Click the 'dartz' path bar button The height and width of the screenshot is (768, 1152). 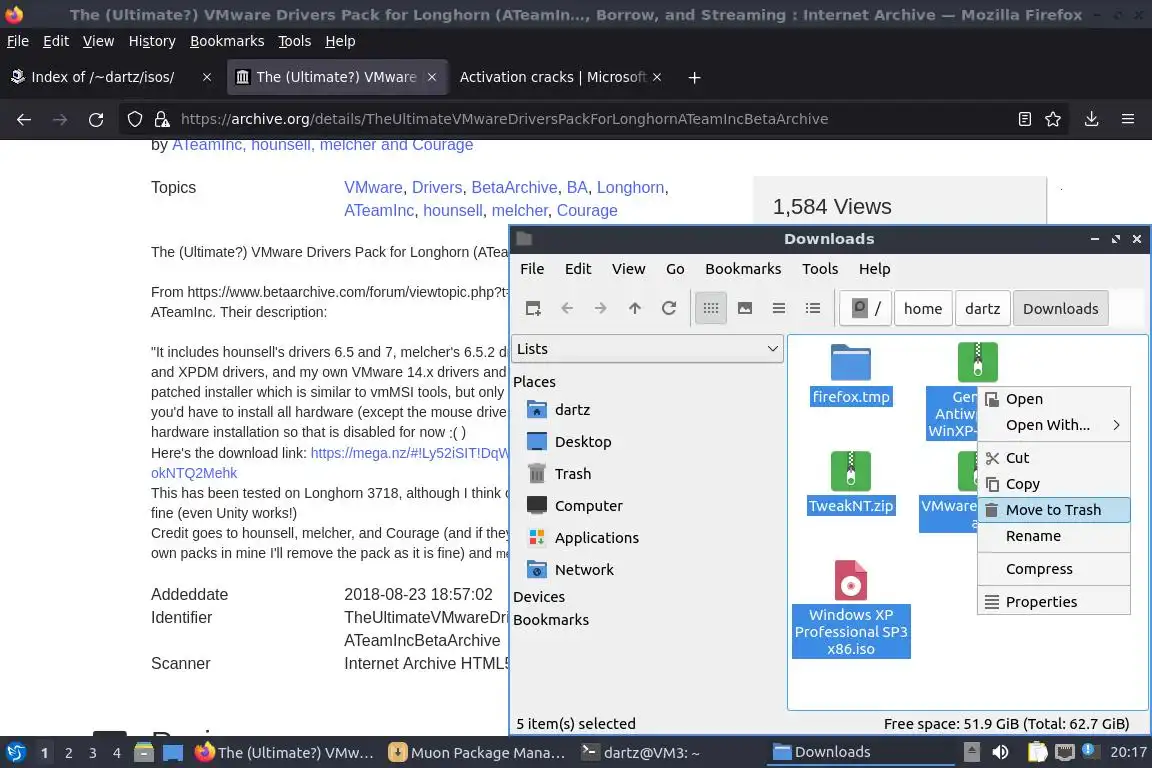[982, 309]
